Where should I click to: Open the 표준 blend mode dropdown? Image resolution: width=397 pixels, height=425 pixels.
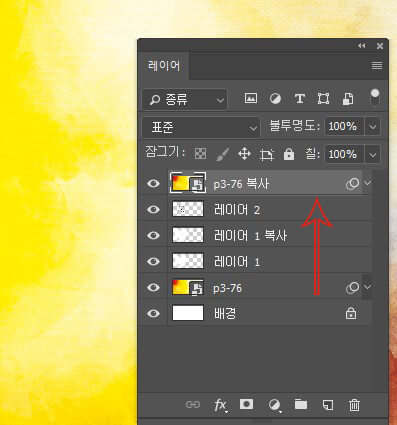coord(201,127)
